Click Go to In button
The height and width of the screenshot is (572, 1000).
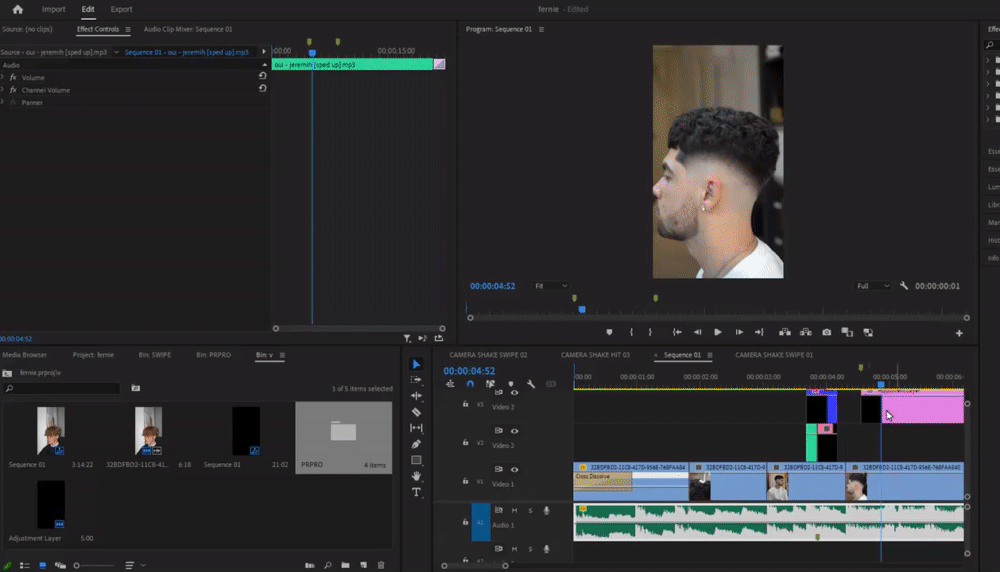(677, 332)
